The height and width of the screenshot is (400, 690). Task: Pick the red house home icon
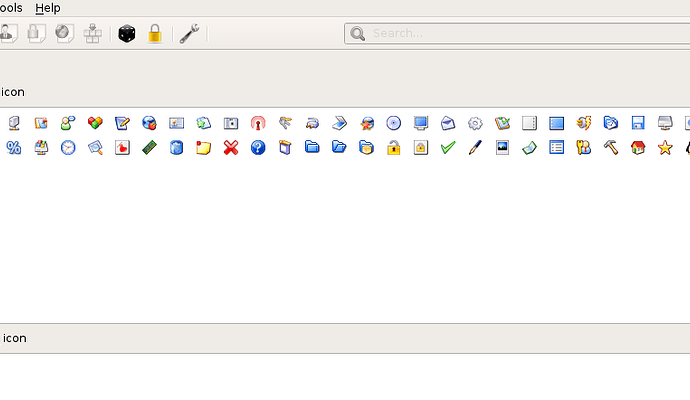tap(638, 148)
